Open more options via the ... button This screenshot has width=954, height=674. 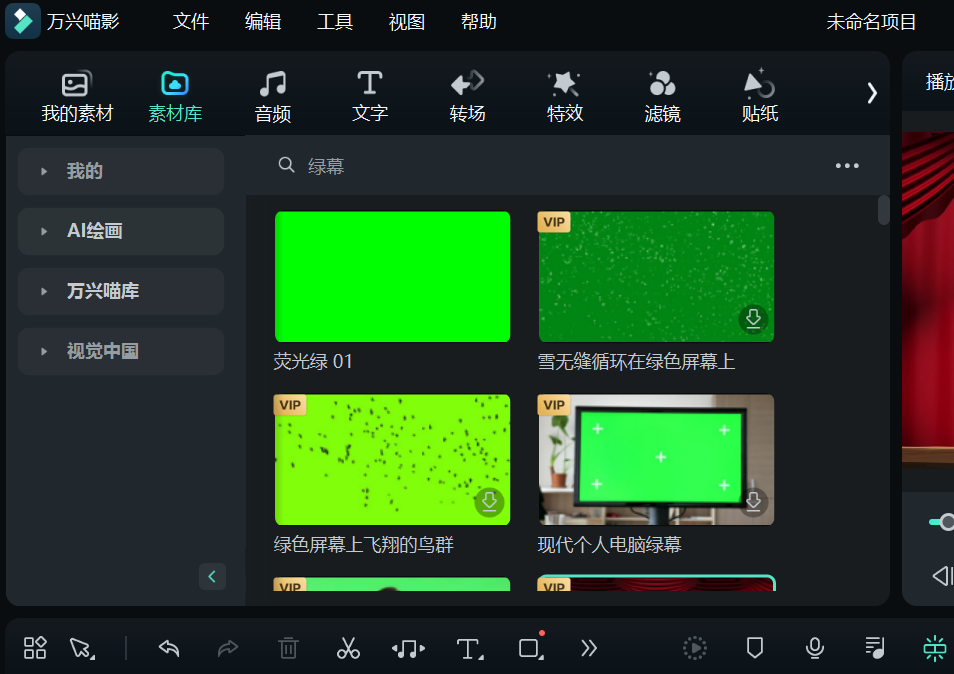click(847, 165)
